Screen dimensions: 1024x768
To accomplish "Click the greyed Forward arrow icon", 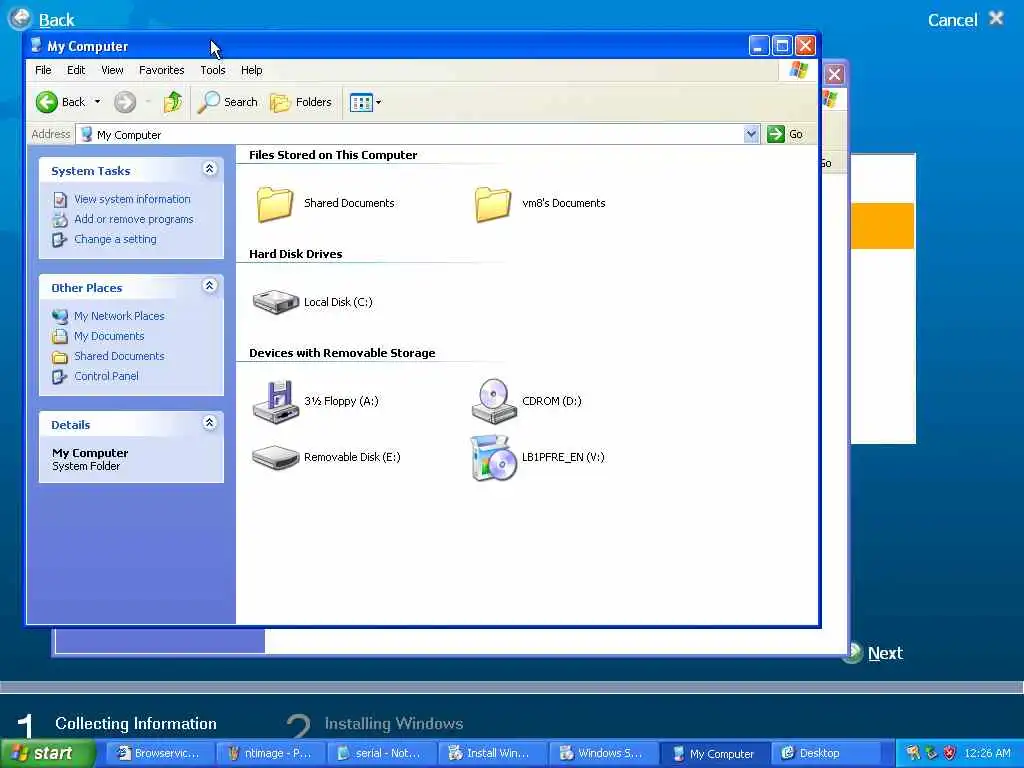I will pyautogui.click(x=125, y=102).
